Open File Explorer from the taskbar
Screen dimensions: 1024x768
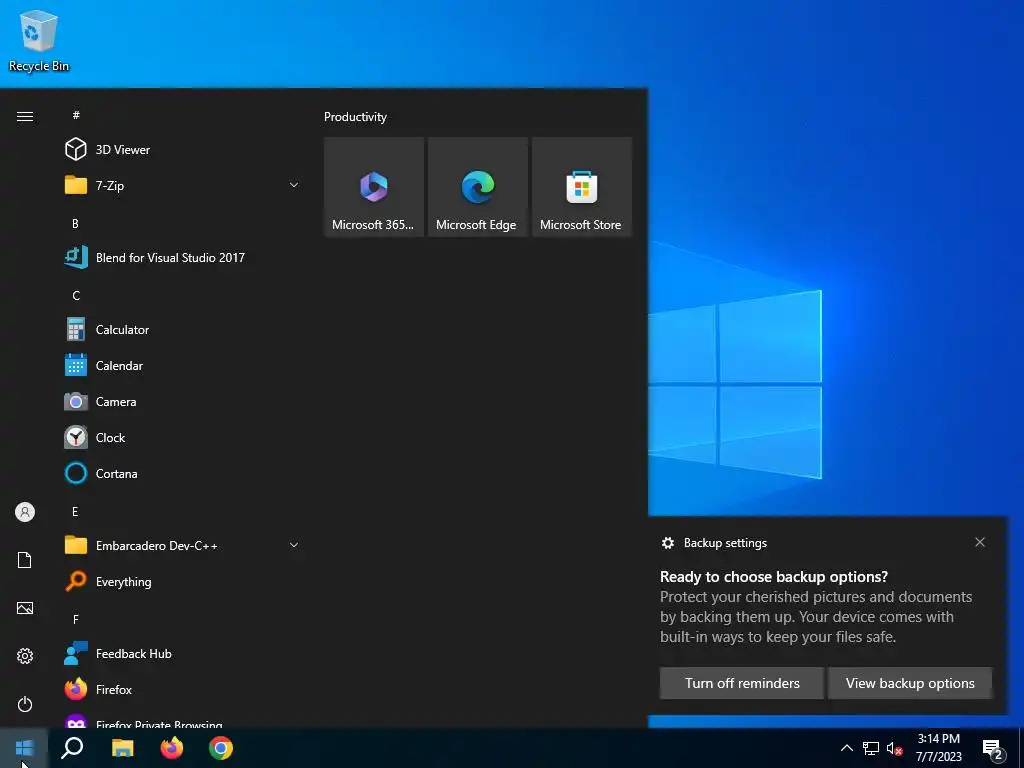click(x=122, y=748)
